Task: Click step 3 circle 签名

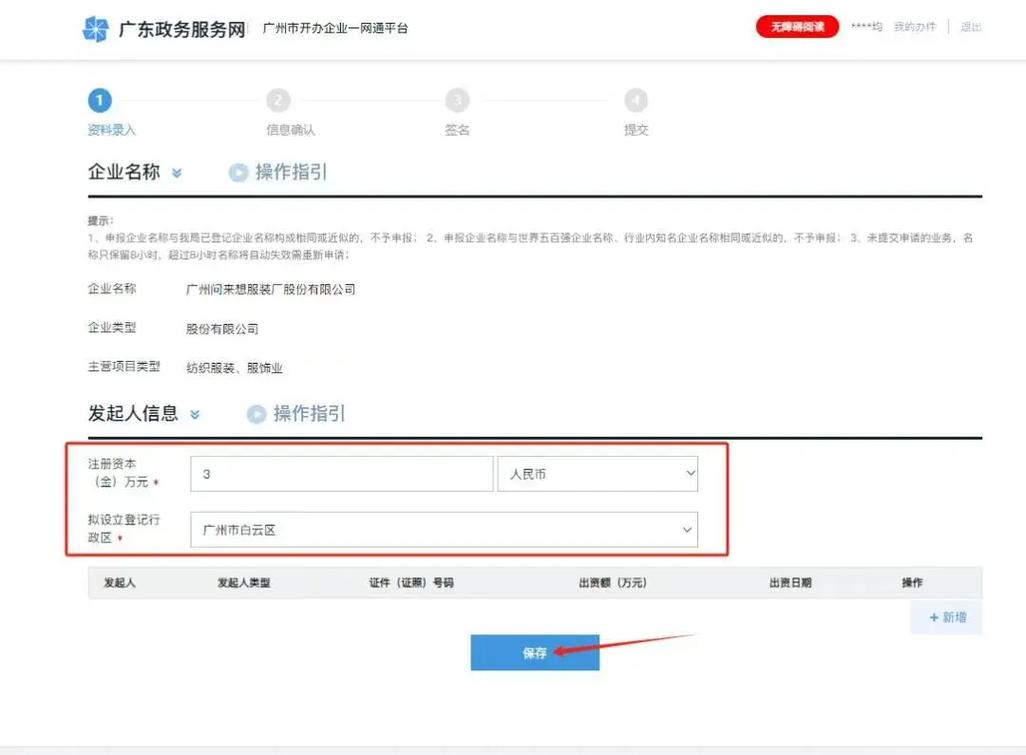Action: point(457,100)
